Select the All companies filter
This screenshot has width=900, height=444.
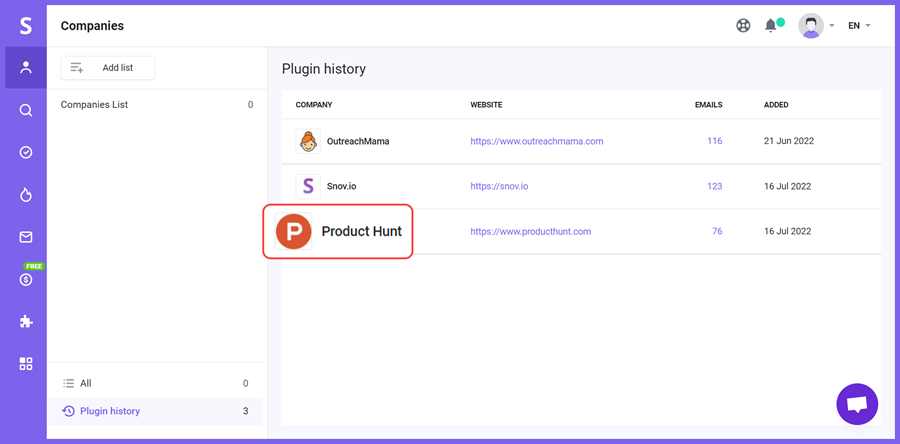click(x=155, y=383)
